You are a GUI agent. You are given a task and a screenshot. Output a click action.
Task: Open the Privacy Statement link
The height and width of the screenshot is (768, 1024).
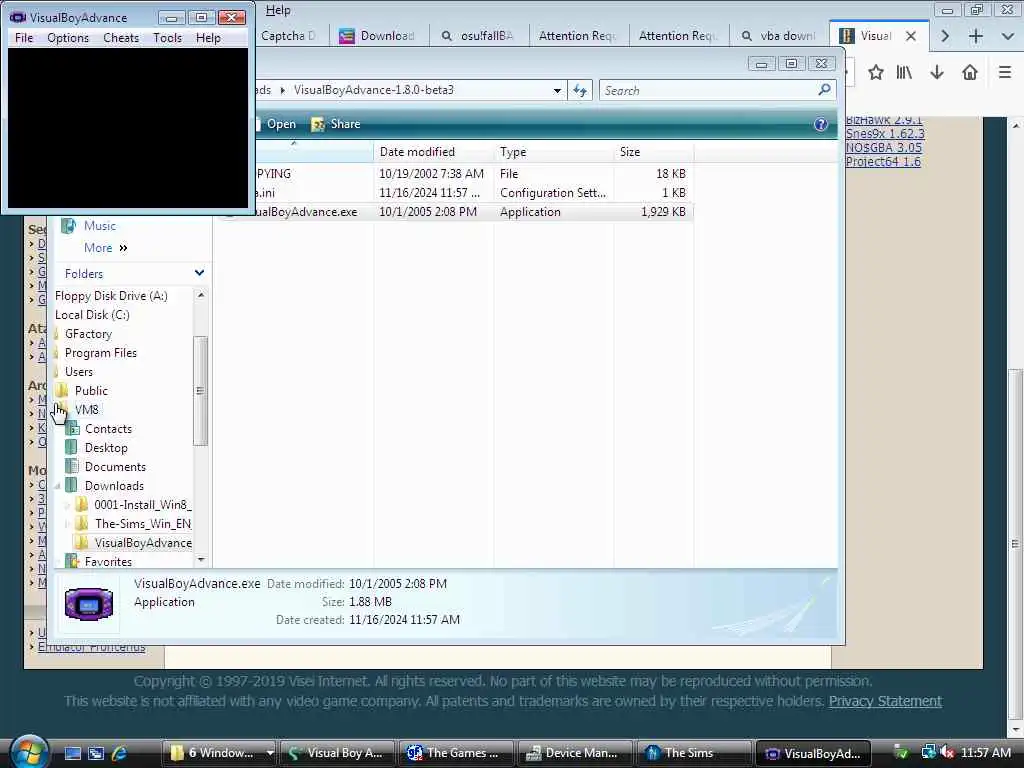(885, 701)
